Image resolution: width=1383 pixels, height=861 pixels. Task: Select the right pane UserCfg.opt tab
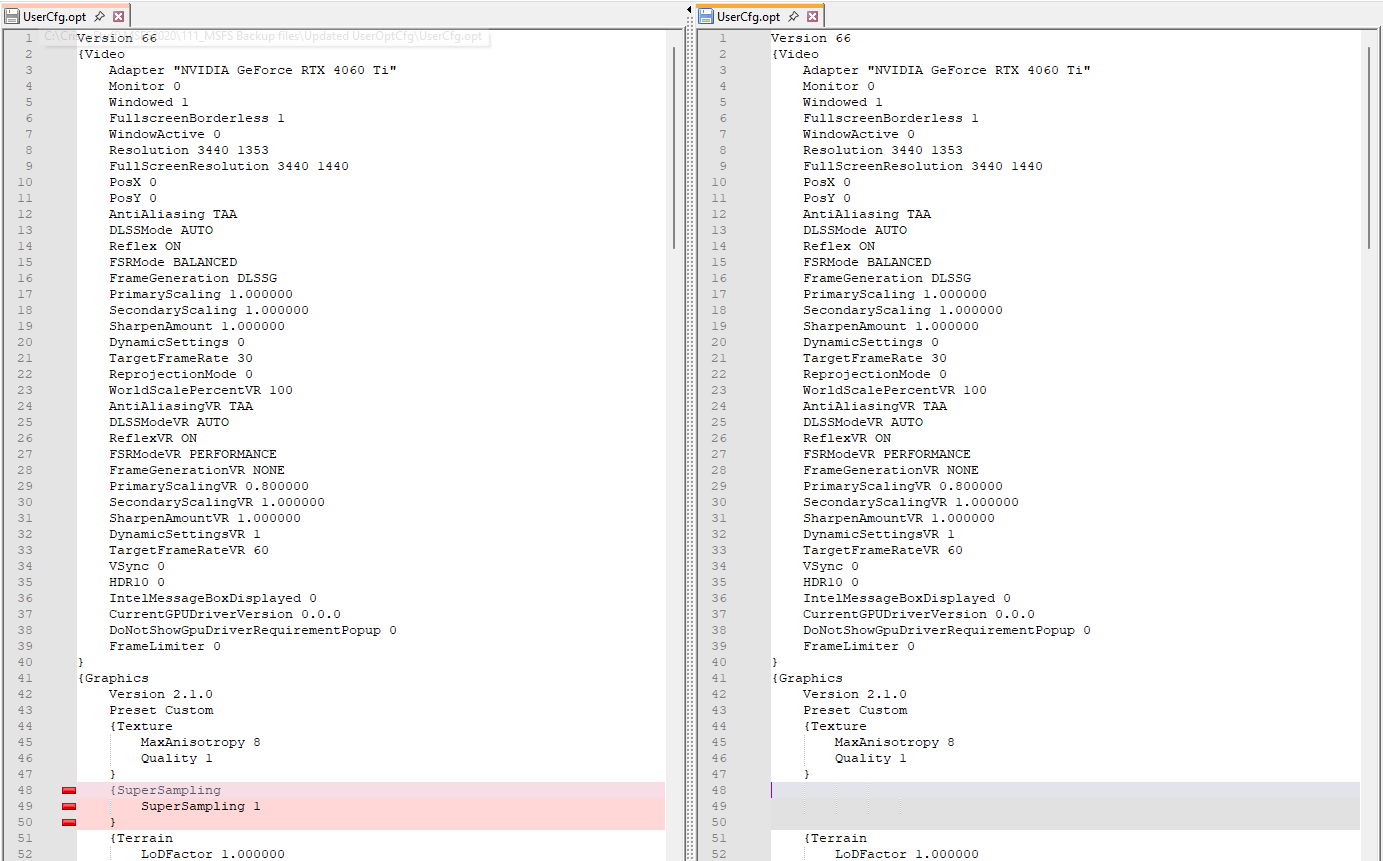[748, 15]
